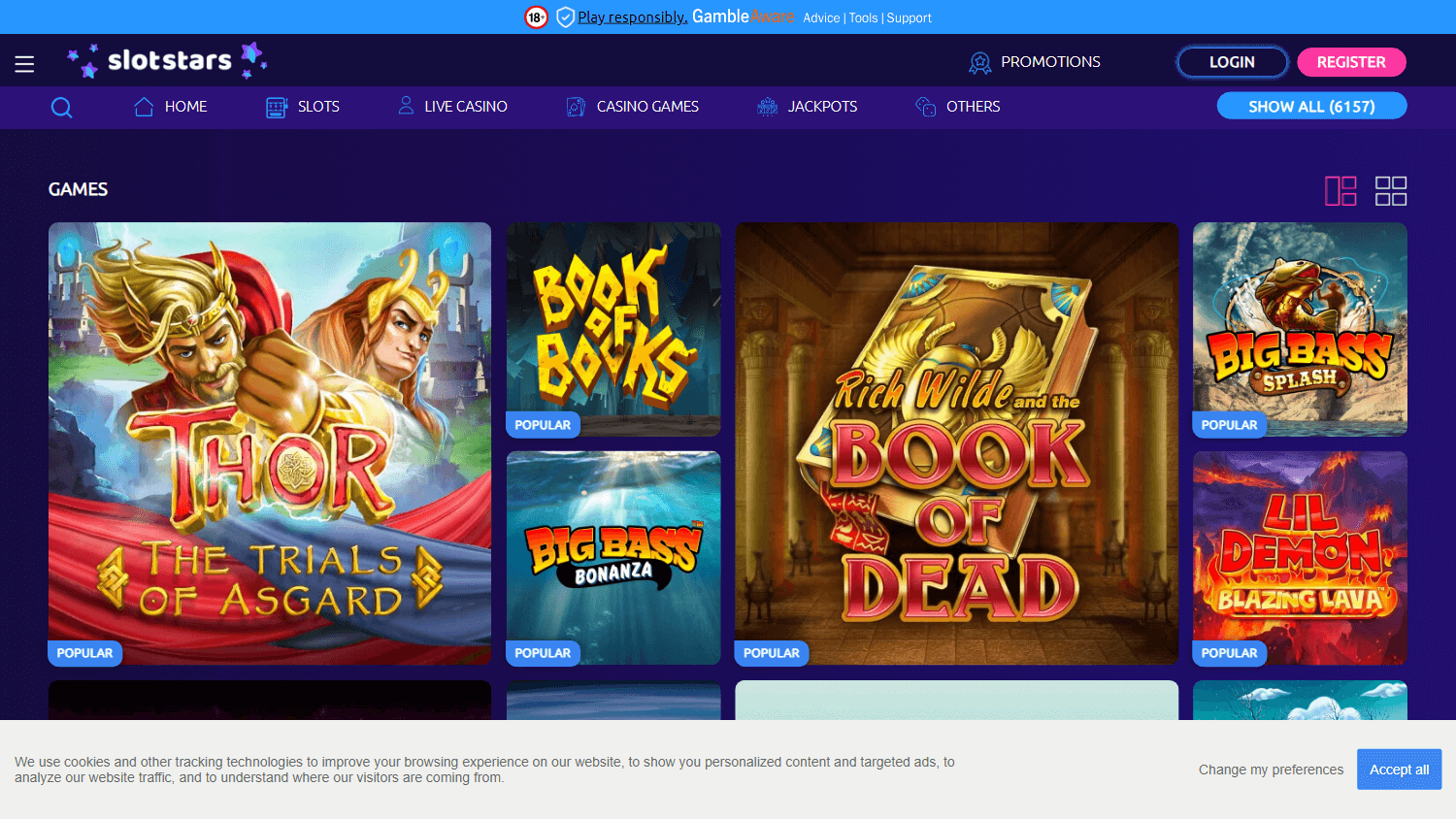This screenshot has height=819, width=1456.
Task: Click the GAMES section heading
Action: [78, 189]
